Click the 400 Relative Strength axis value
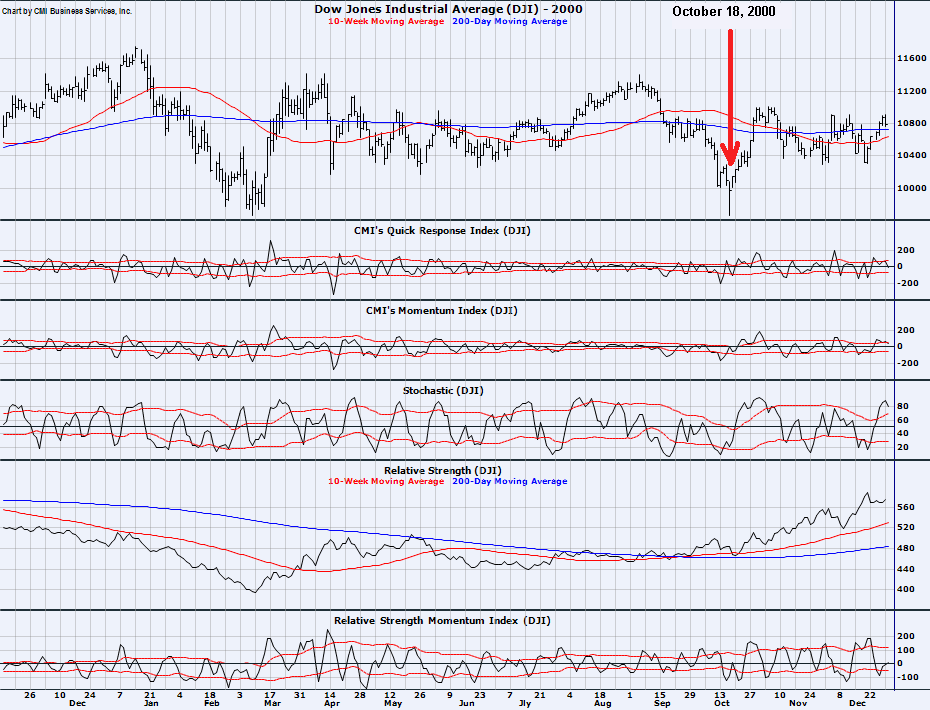 [x=906, y=590]
